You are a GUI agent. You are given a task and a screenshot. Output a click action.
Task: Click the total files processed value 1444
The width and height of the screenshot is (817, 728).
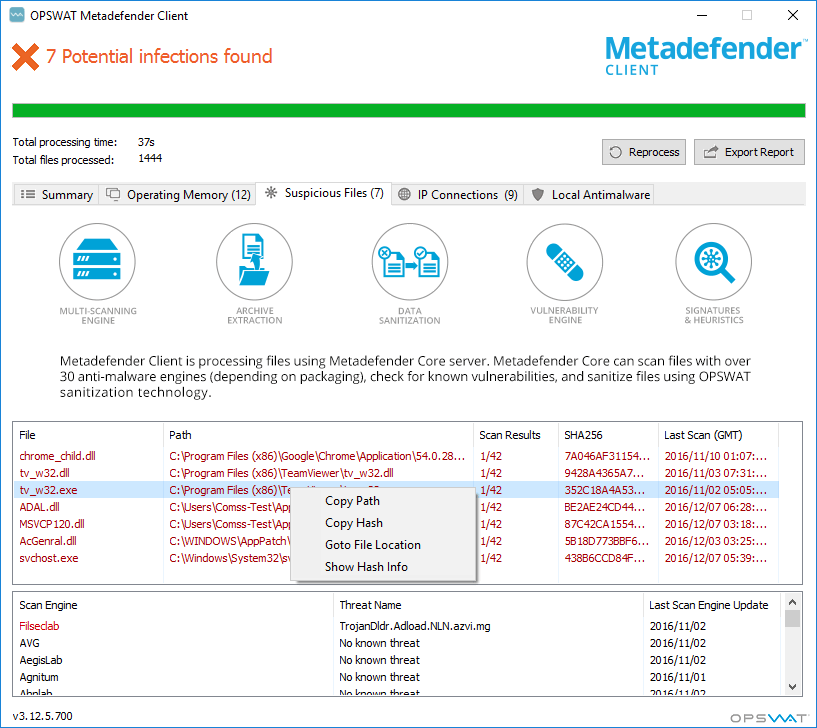tap(150, 158)
